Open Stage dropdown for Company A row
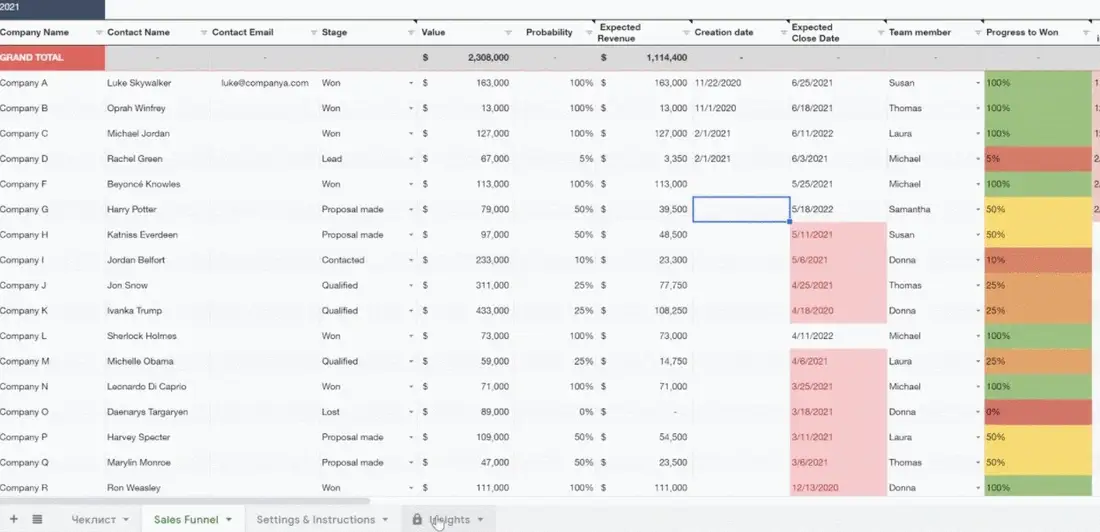Viewport: 1100px width, 532px height. click(411, 84)
